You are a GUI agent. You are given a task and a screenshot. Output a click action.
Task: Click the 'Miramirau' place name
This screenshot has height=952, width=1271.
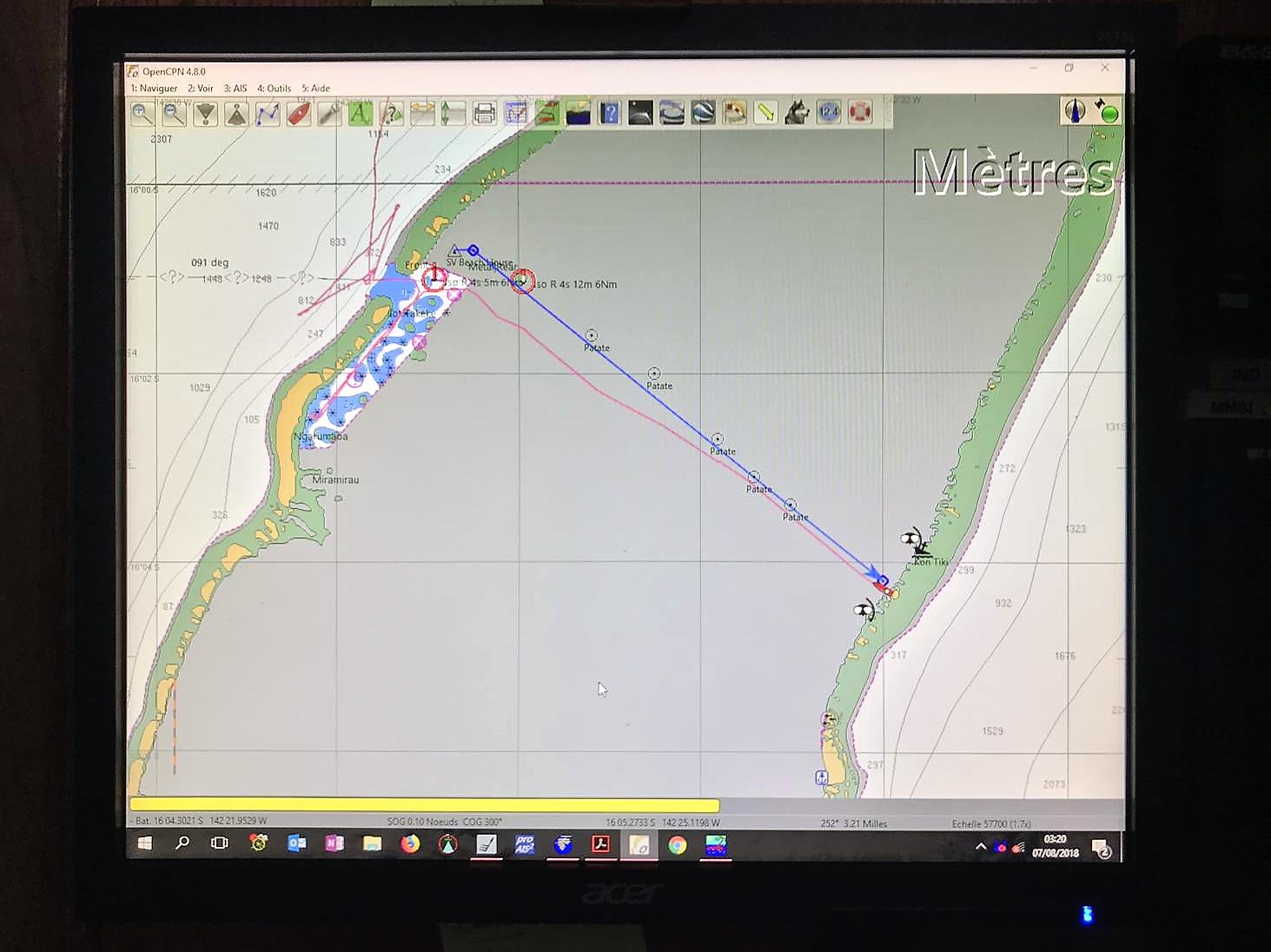point(335,480)
